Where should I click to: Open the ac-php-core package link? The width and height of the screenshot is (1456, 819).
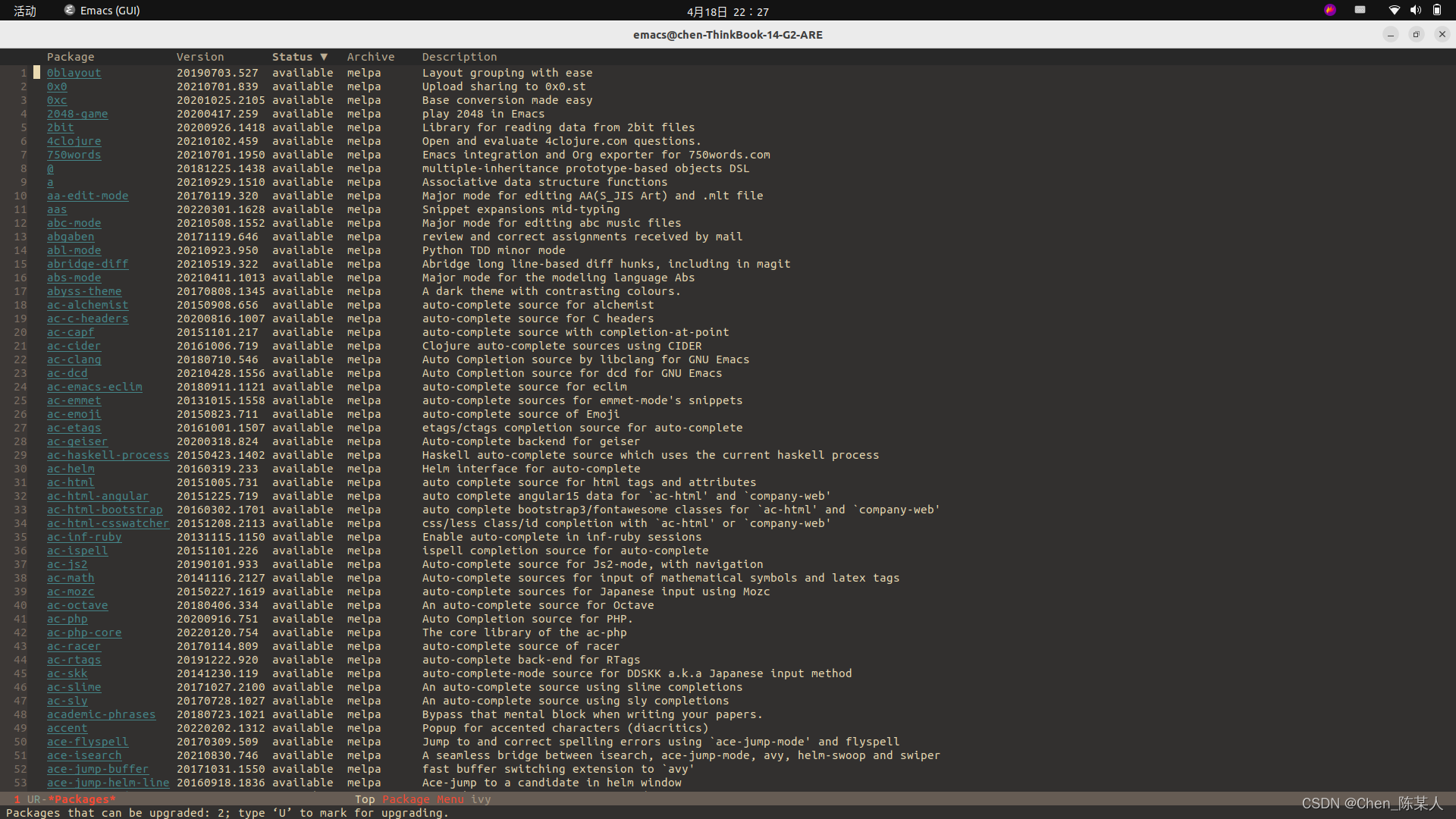coord(84,632)
